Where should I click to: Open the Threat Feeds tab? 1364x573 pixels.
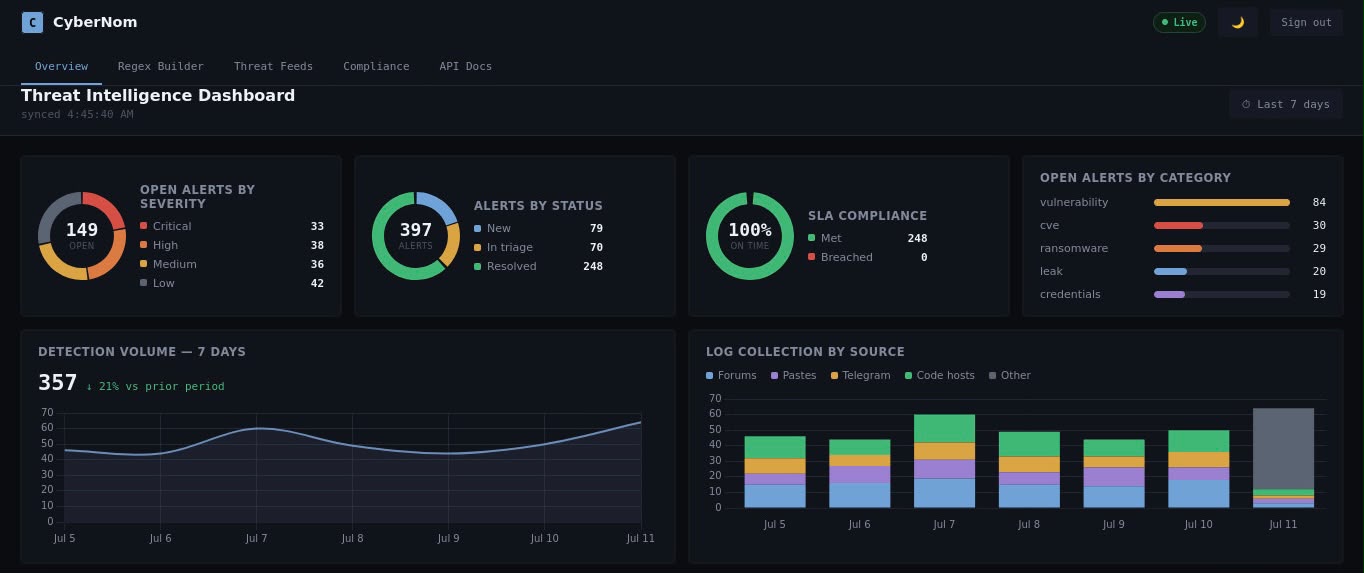click(x=273, y=66)
